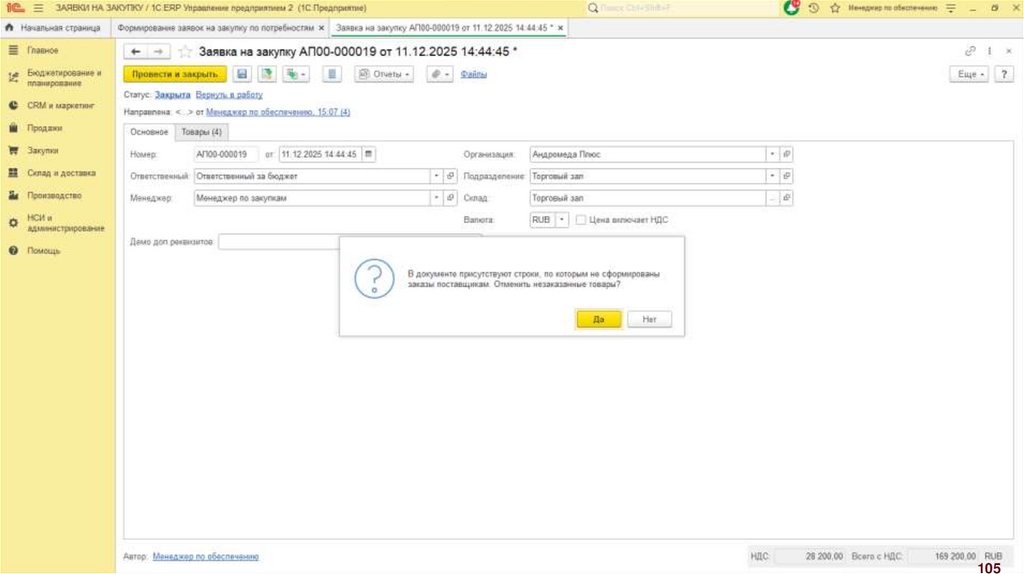Click the document list icon in toolbar

tap(332, 74)
